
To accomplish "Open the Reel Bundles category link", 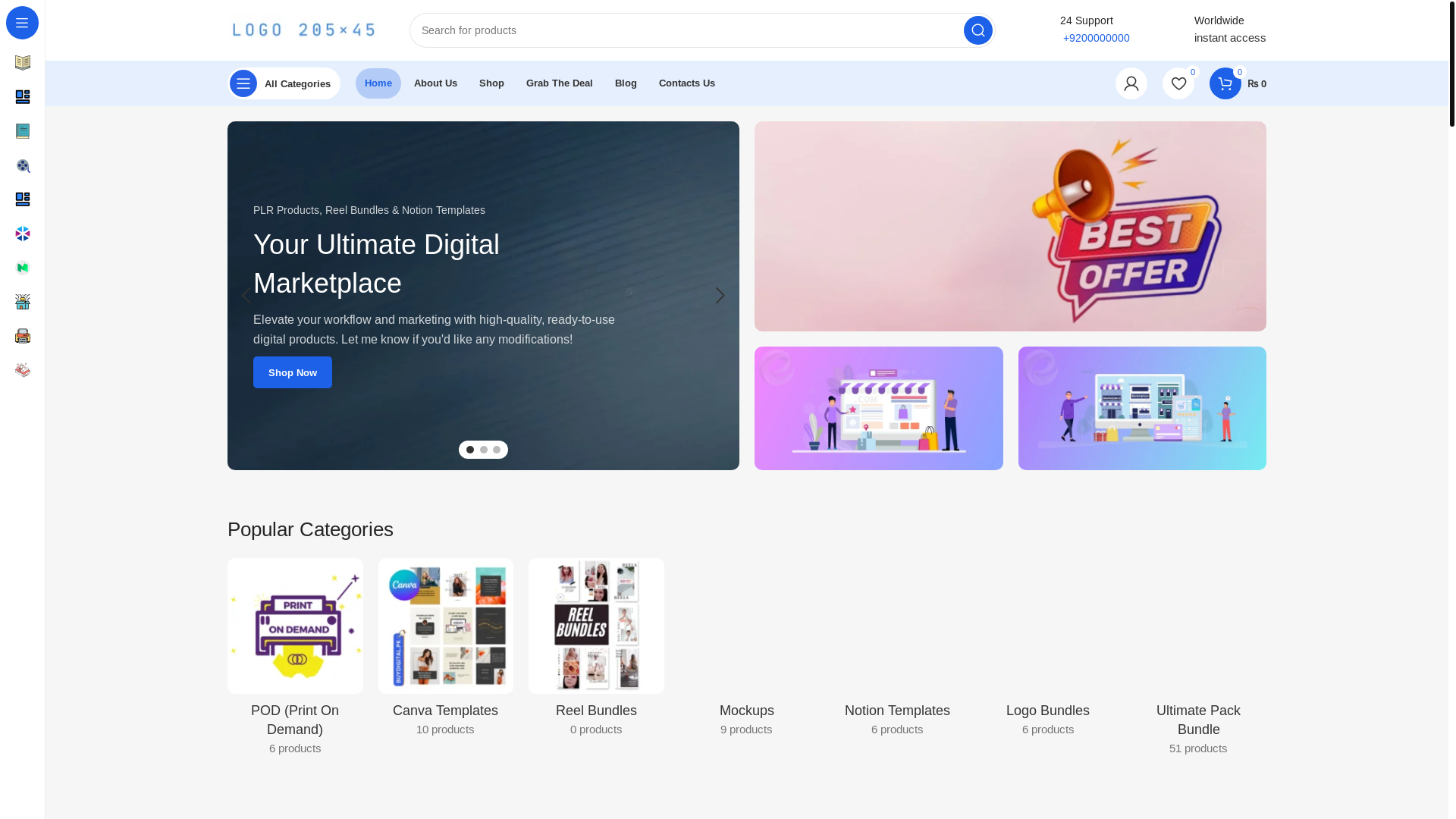I will click(x=596, y=711).
